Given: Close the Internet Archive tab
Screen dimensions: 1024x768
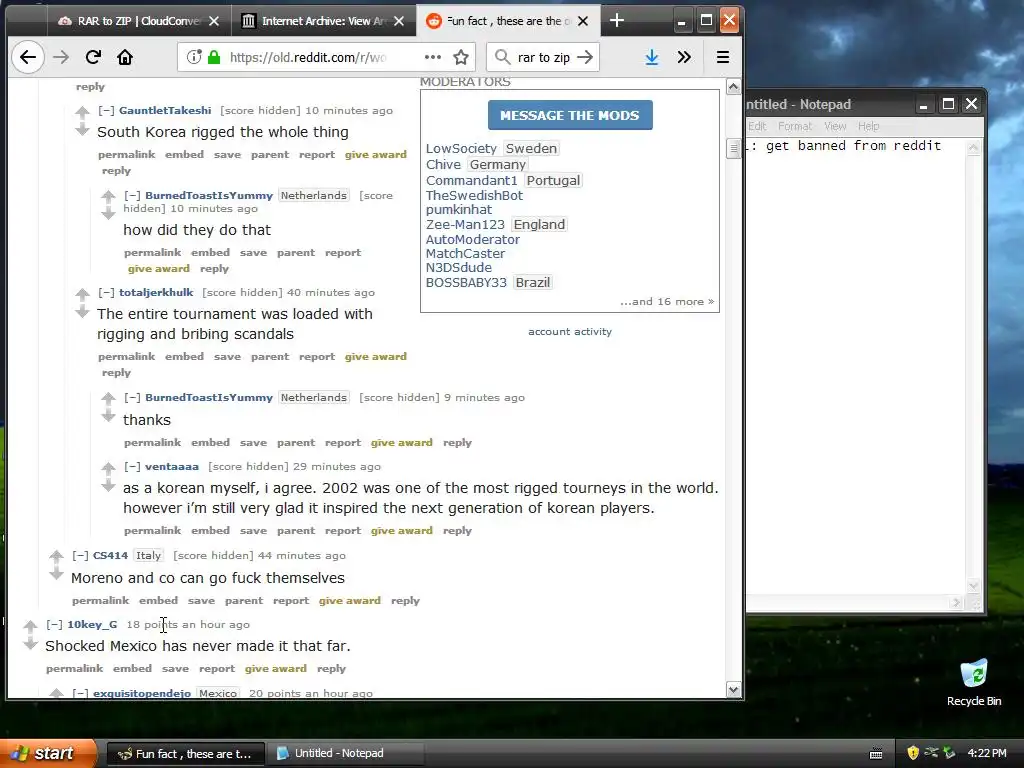Looking at the screenshot, I should [x=399, y=21].
